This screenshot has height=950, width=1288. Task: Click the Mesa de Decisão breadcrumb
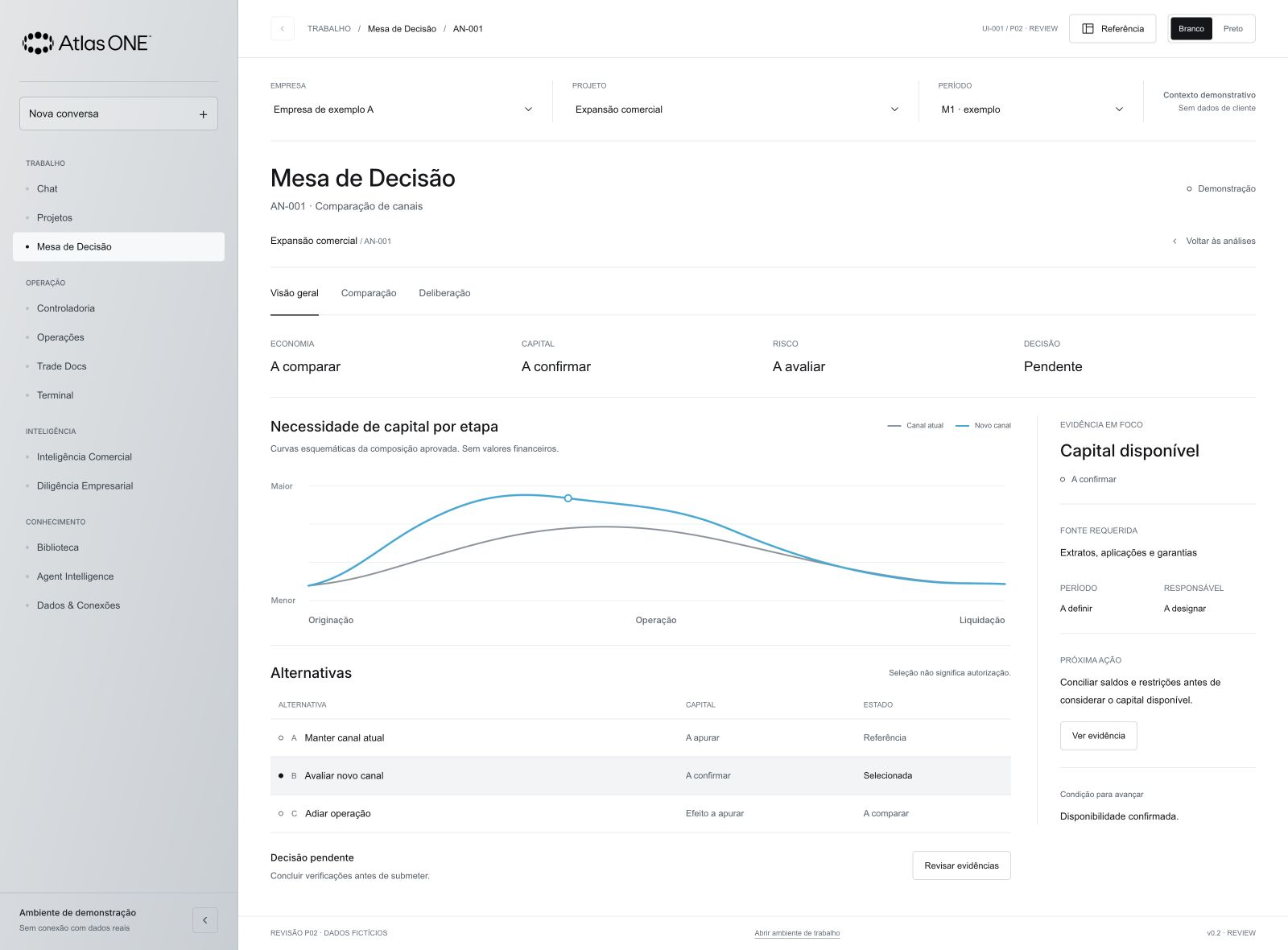point(402,29)
